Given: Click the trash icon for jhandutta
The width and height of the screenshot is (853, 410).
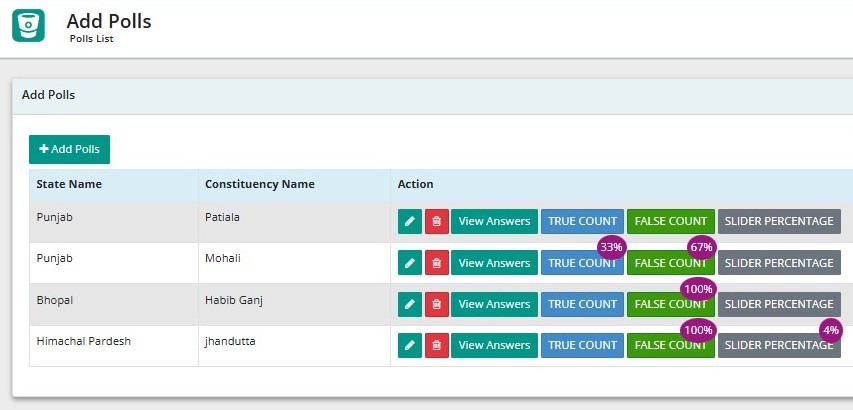Looking at the screenshot, I should click(437, 345).
